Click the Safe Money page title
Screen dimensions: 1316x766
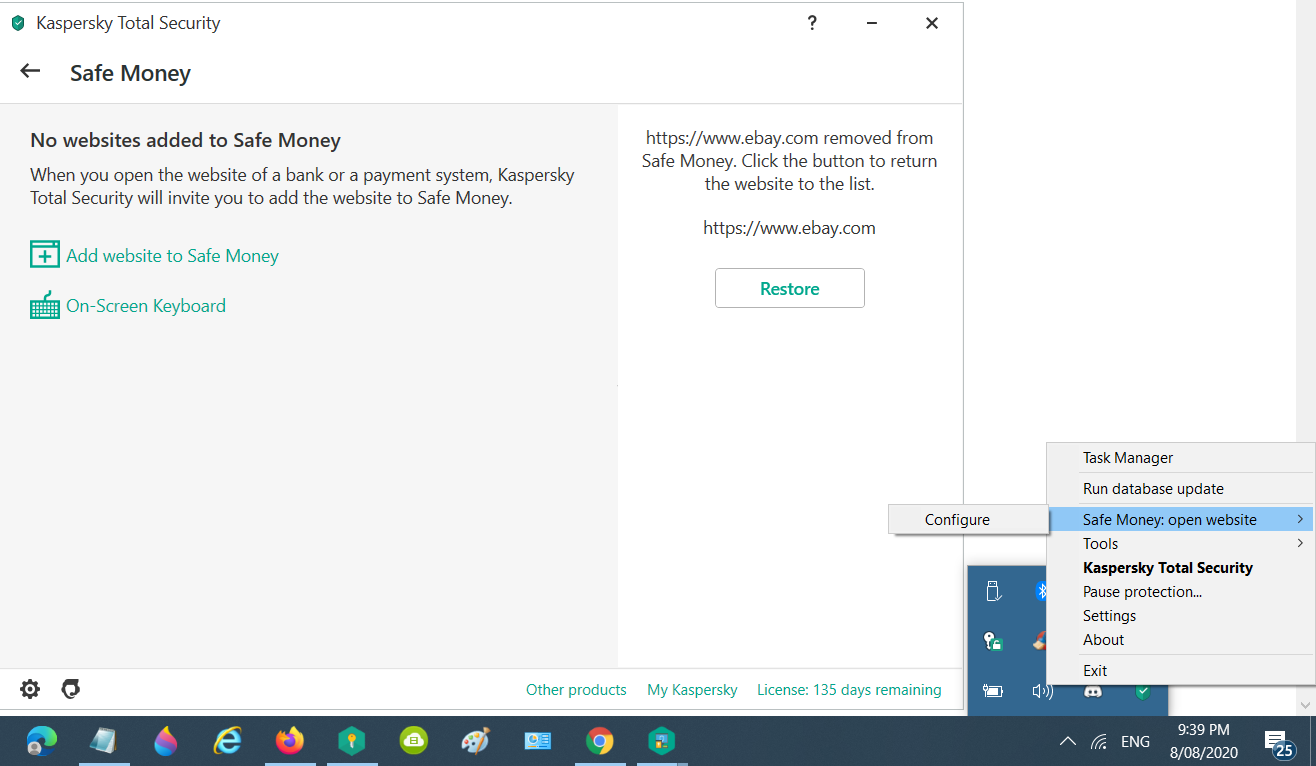(x=130, y=73)
